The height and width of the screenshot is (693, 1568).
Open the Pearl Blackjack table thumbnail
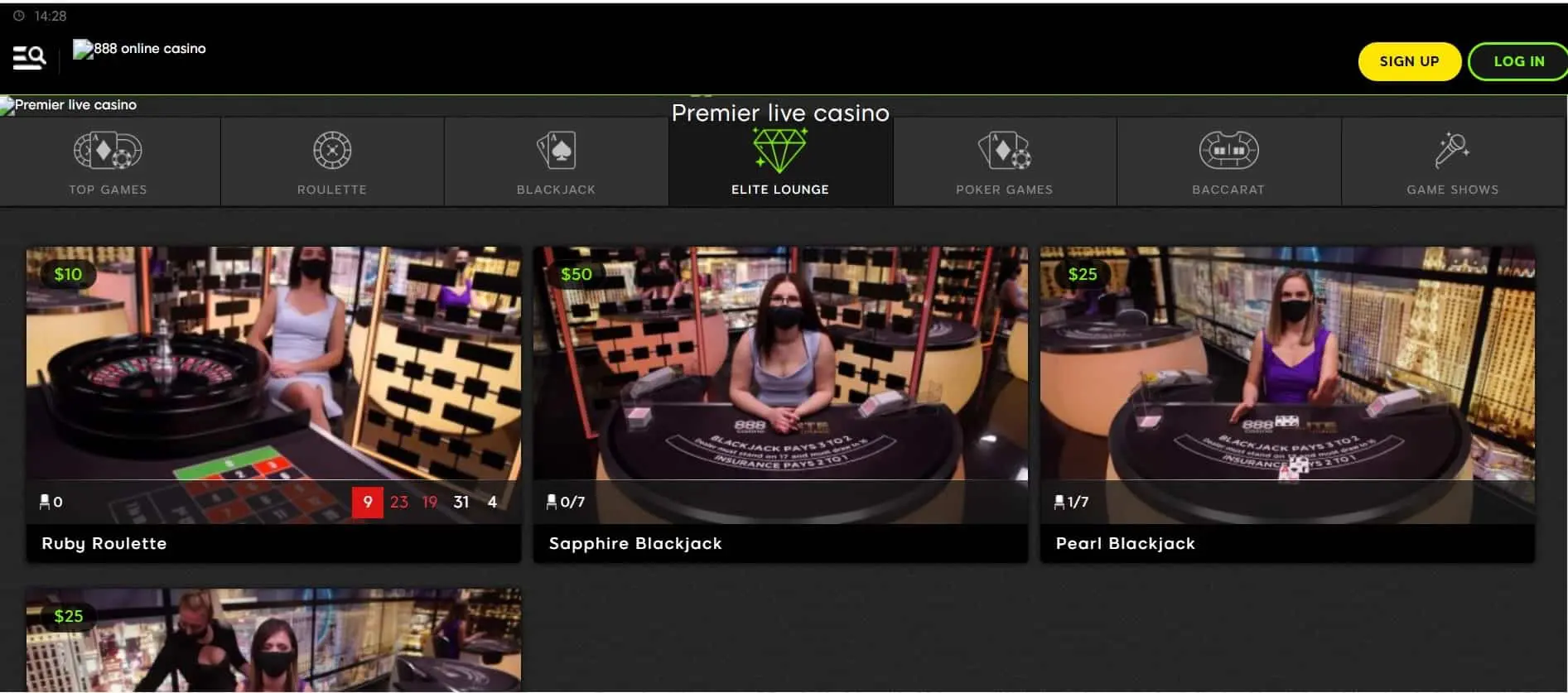pos(1287,385)
